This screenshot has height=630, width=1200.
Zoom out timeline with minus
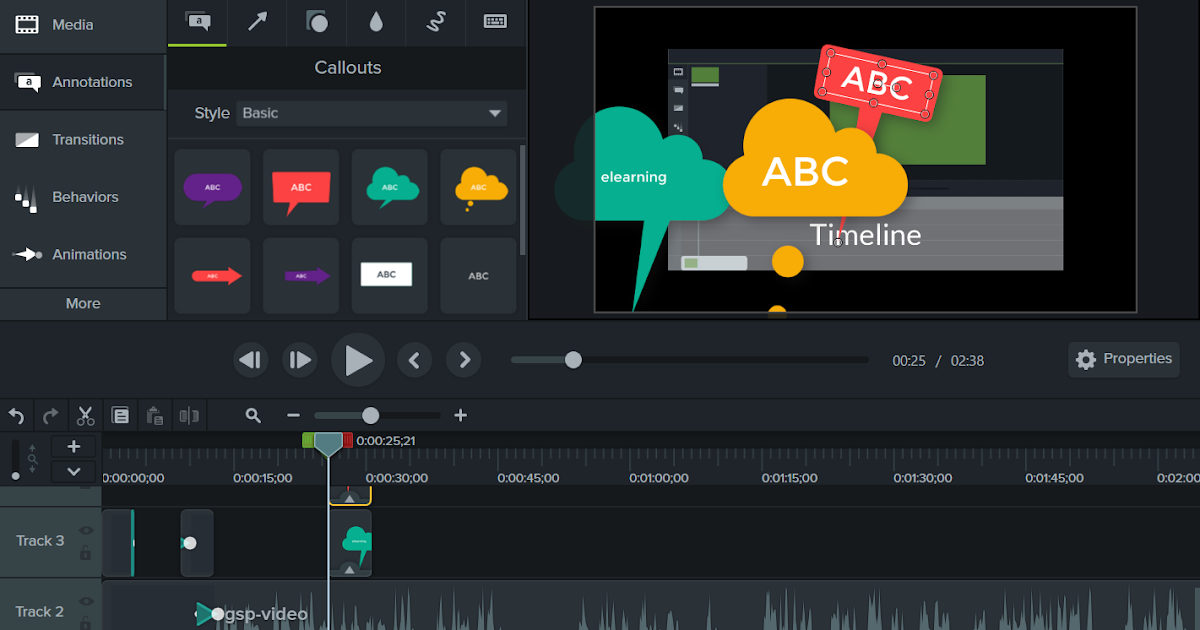[x=293, y=416]
